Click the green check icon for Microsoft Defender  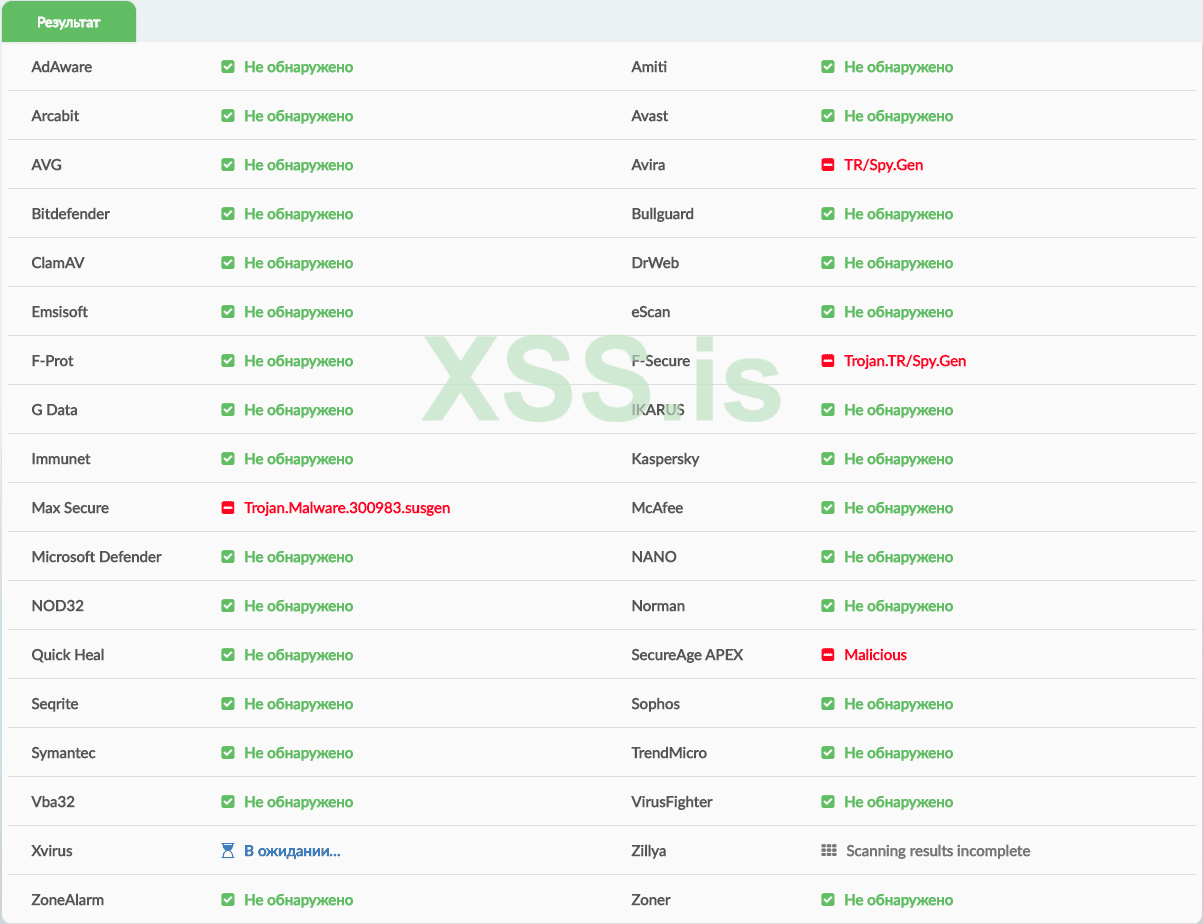[x=227, y=557]
